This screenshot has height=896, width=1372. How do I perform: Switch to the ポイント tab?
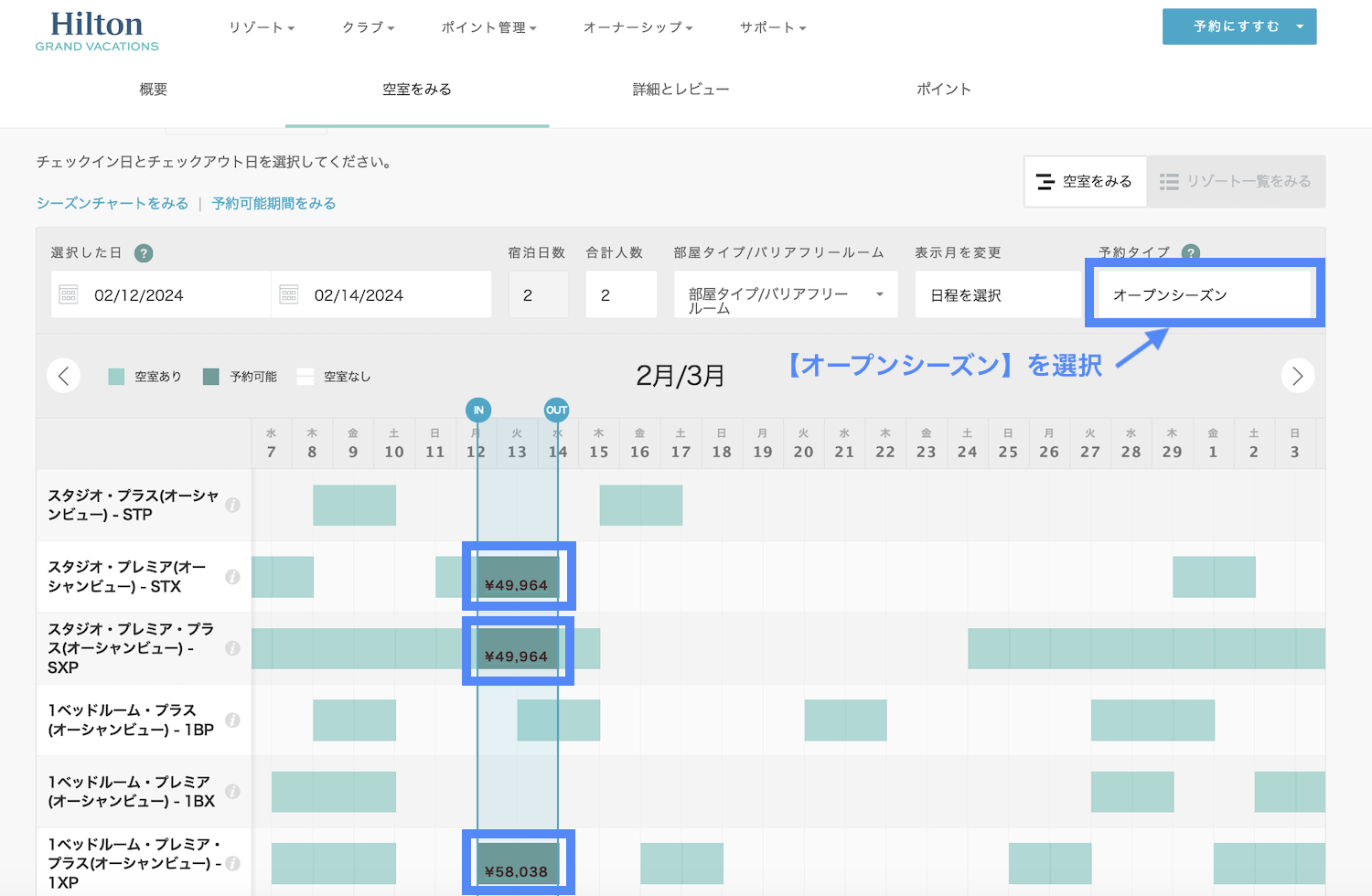point(944,89)
